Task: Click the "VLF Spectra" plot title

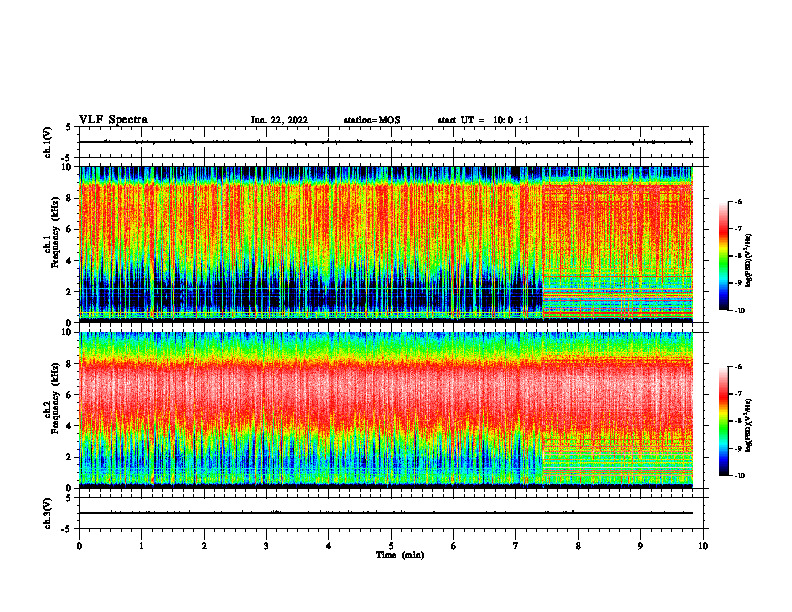Action: 113,120
